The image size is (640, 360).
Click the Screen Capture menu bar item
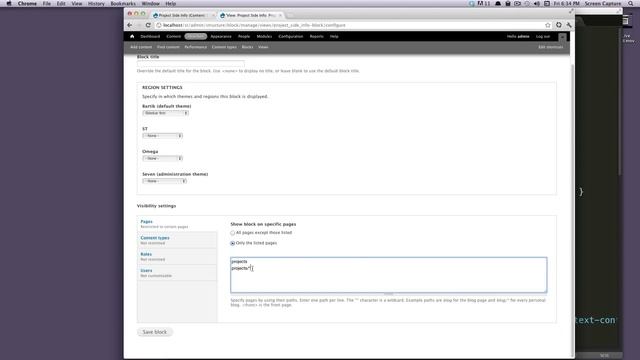tap(602, 4)
